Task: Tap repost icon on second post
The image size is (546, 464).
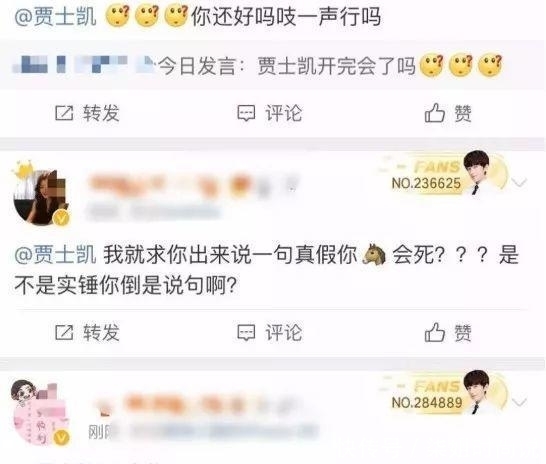Action: coord(64,332)
